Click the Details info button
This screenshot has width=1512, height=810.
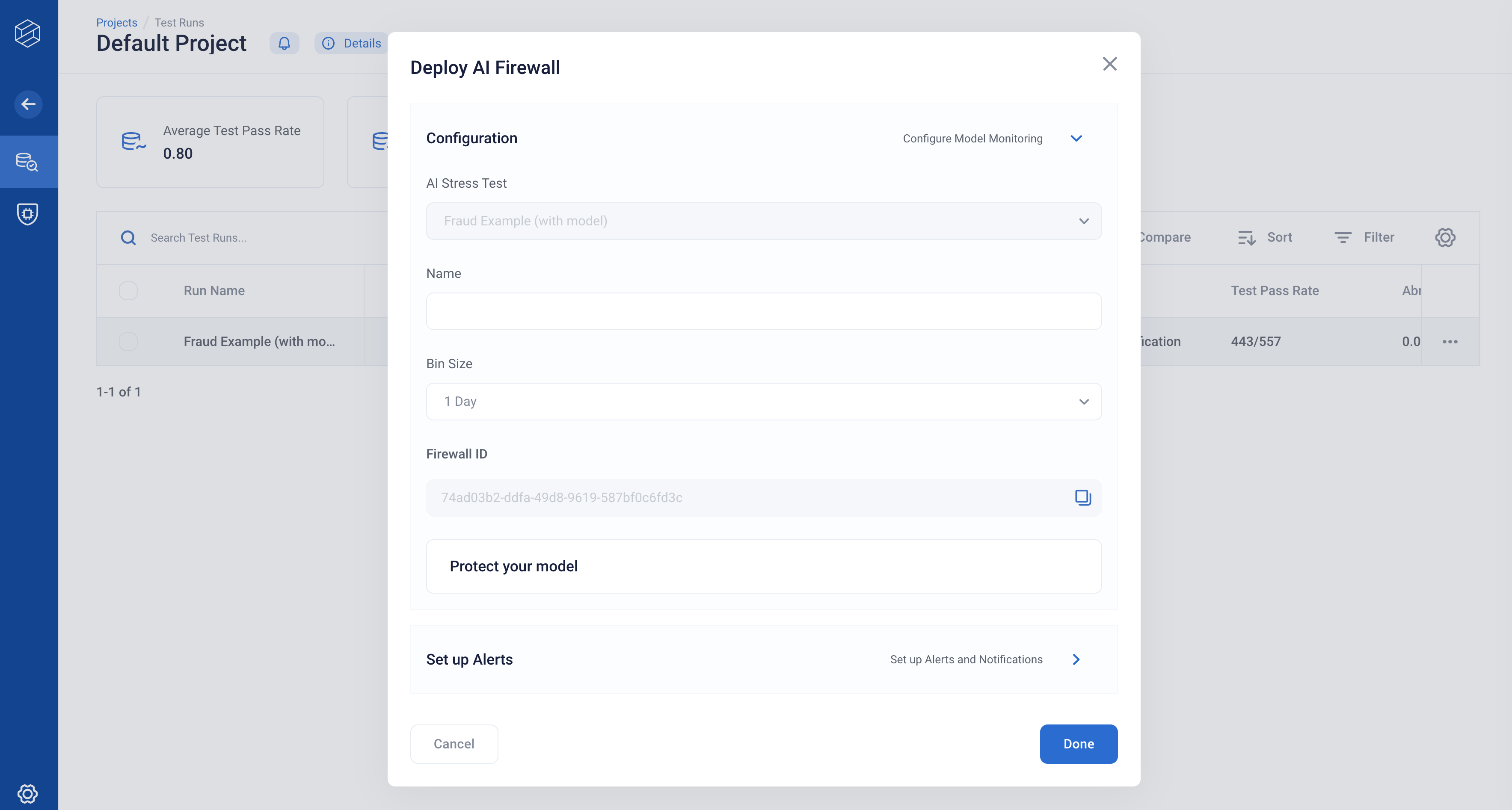(x=352, y=43)
